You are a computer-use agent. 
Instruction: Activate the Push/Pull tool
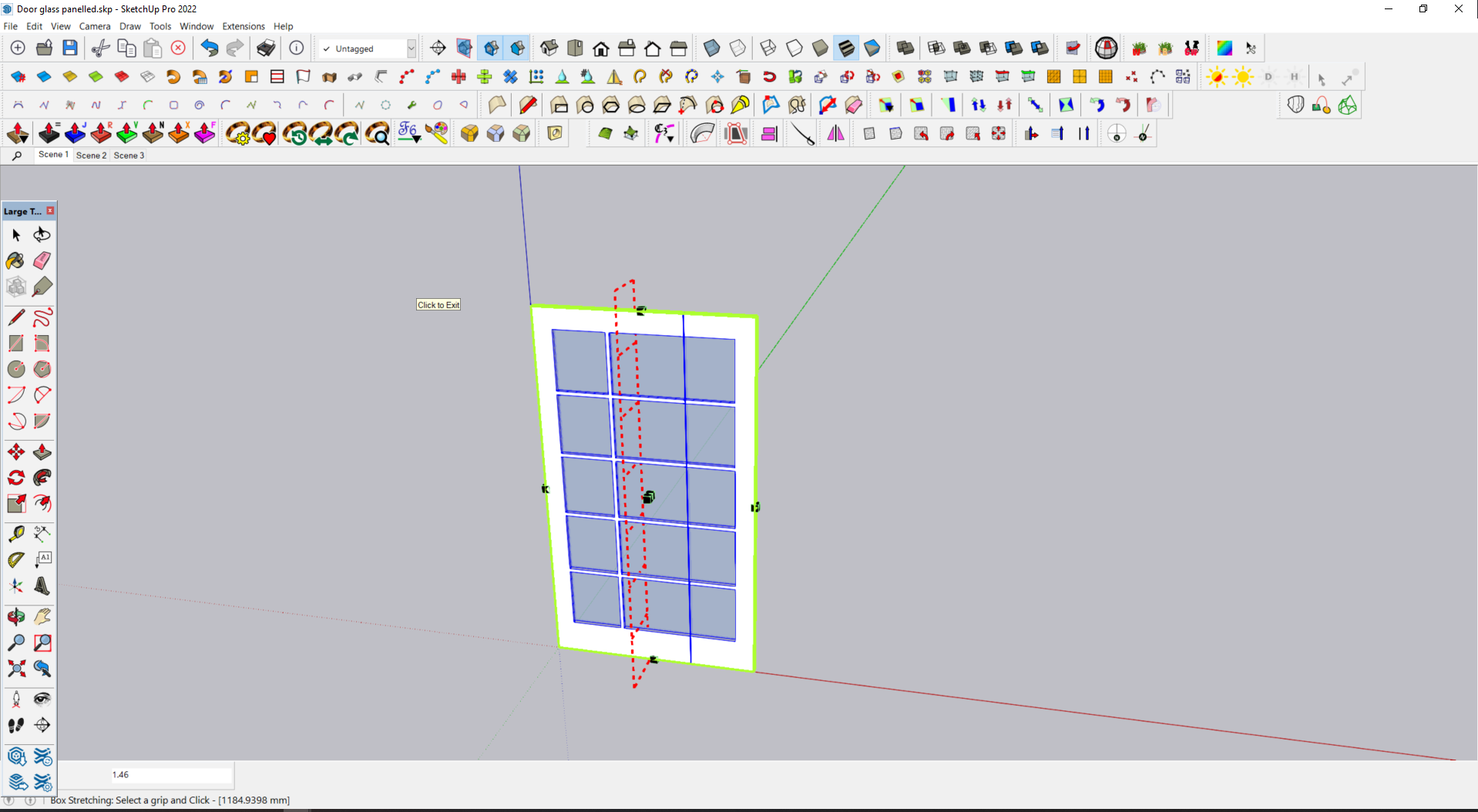point(42,452)
